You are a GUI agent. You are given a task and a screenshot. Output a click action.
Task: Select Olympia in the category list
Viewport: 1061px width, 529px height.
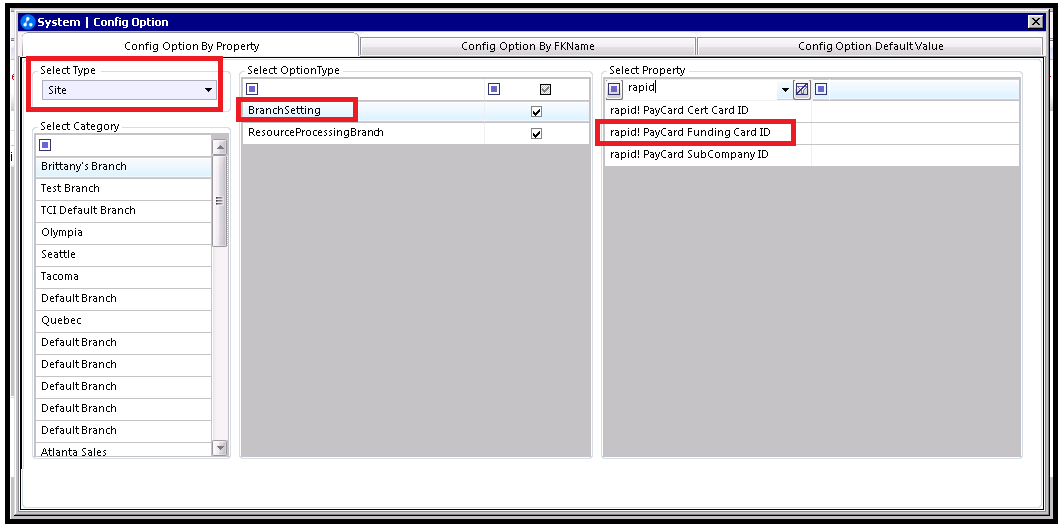tap(124, 233)
